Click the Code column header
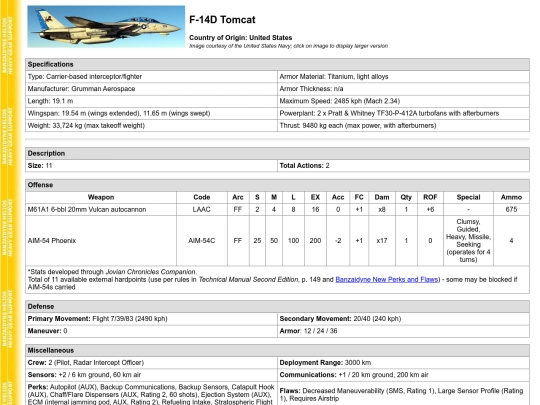 tap(202, 197)
